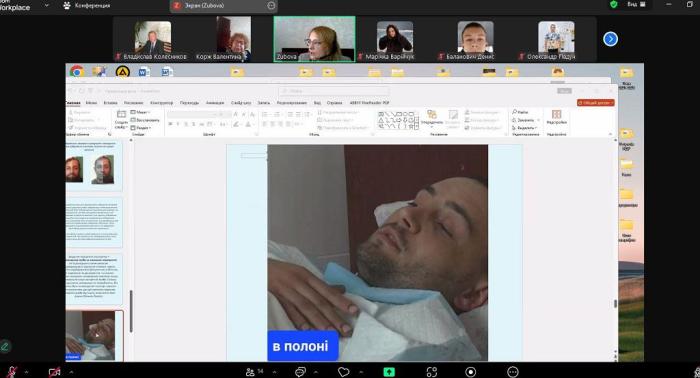Open video options arrow beside camera
Image resolution: width=700 pixels, height=378 pixels.
tap(71, 371)
